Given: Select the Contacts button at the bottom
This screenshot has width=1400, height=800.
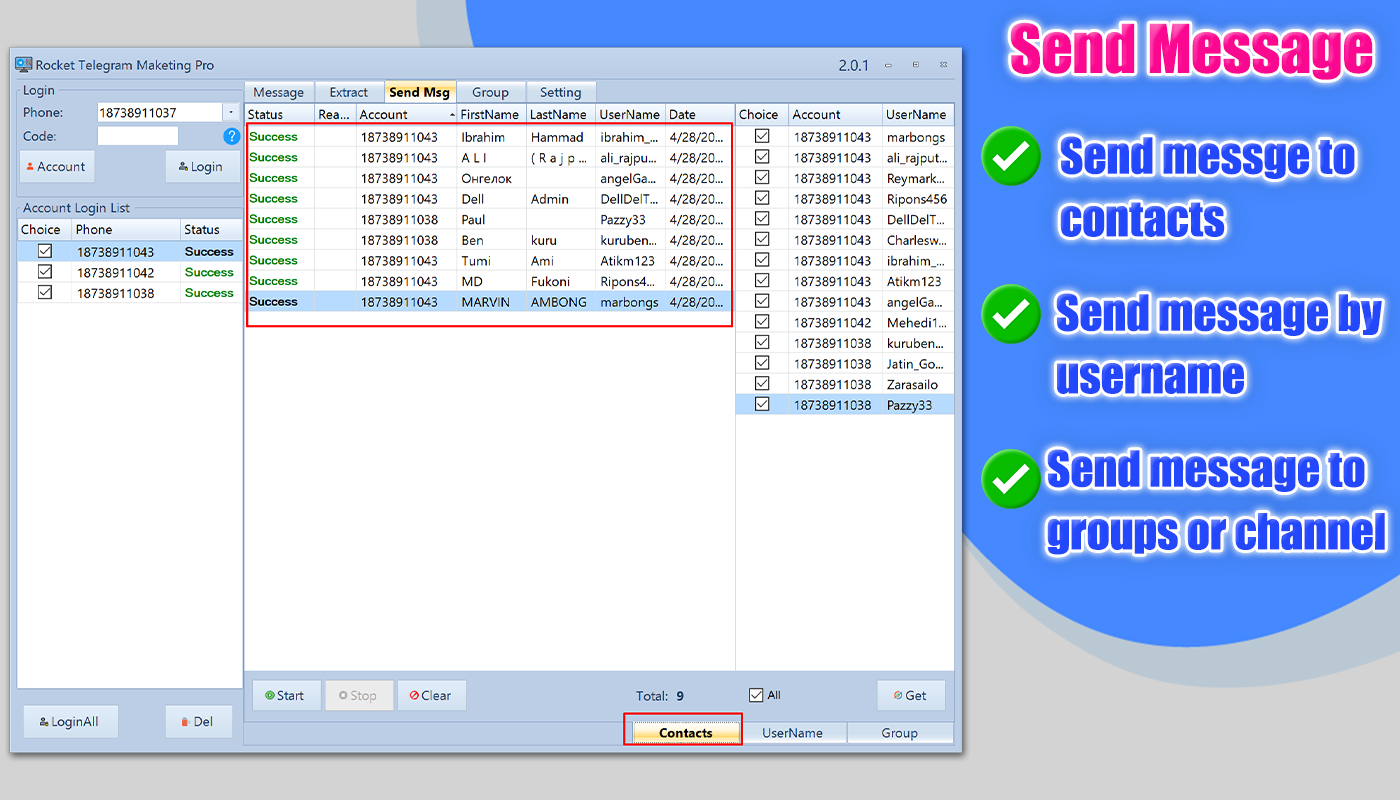Looking at the screenshot, I should coord(683,731).
